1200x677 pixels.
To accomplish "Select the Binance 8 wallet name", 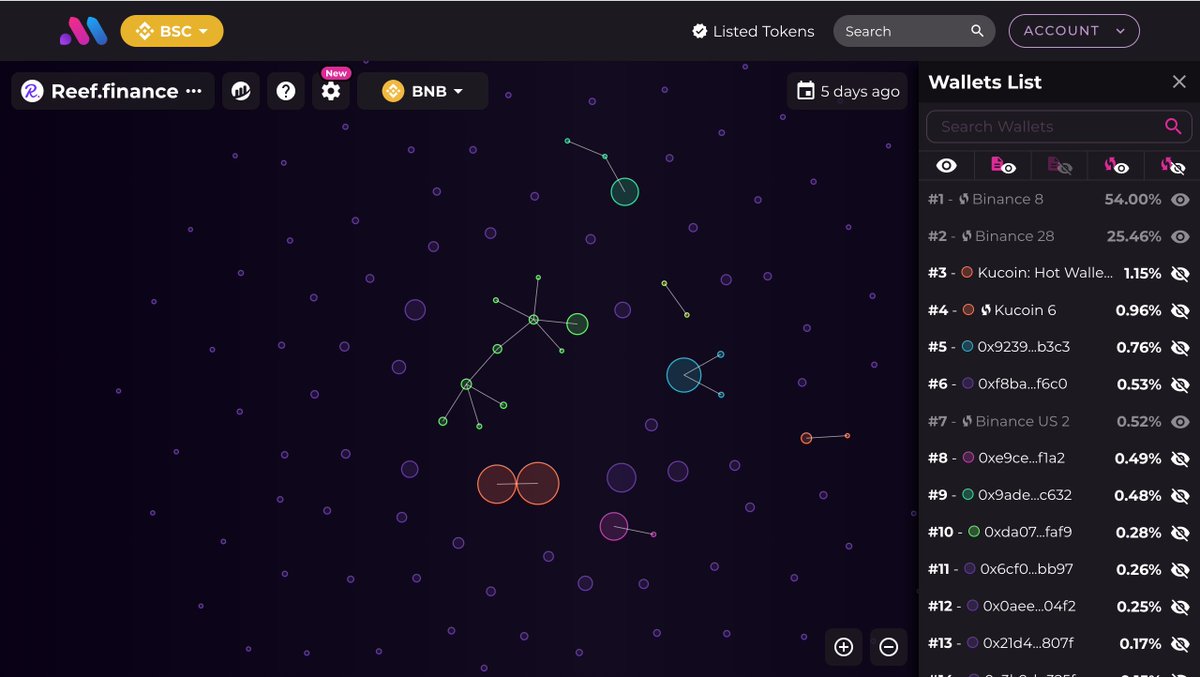I will pyautogui.click(x=1008, y=199).
